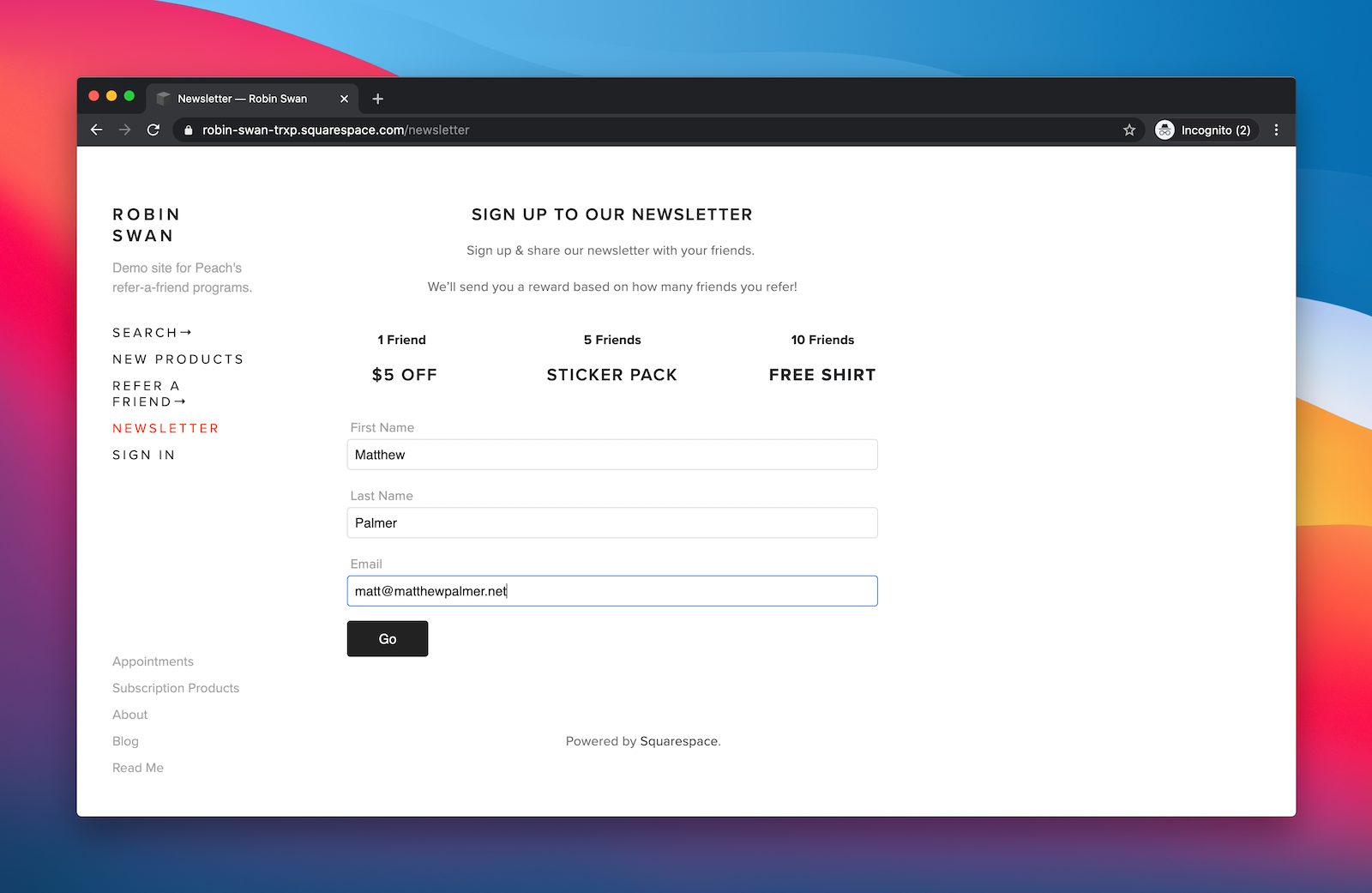Select the Newsletter — Robin Swan tab
Image resolution: width=1372 pixels, height=893 pixels.
[253, 99]
